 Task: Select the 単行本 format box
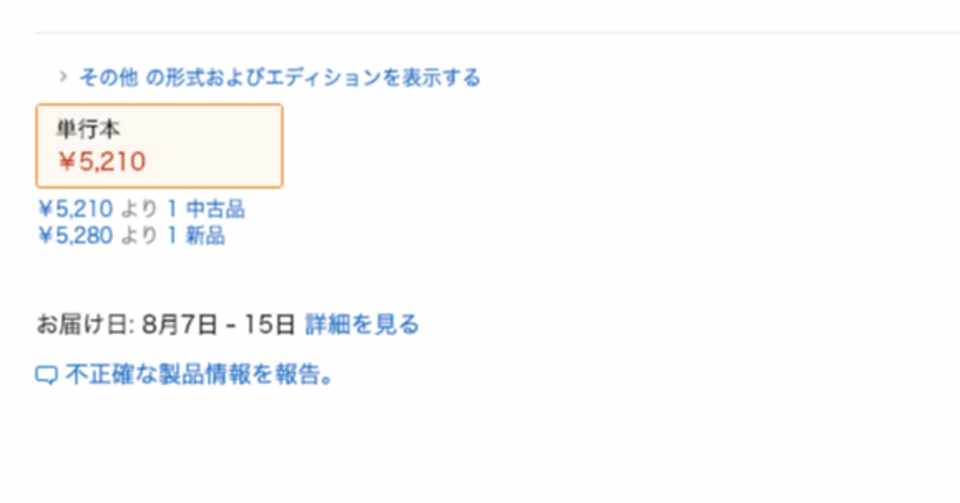(159, 146)
